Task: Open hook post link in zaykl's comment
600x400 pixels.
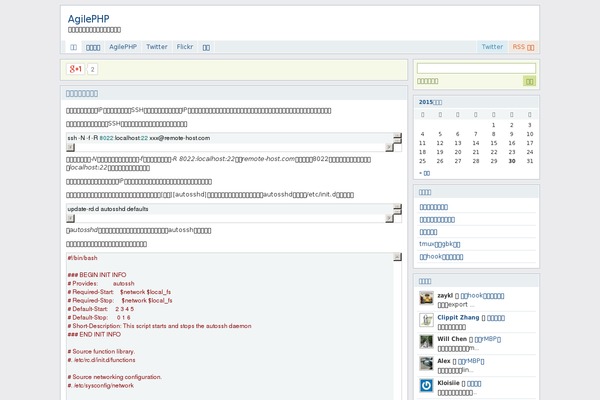Action: (x=482, y=296)
